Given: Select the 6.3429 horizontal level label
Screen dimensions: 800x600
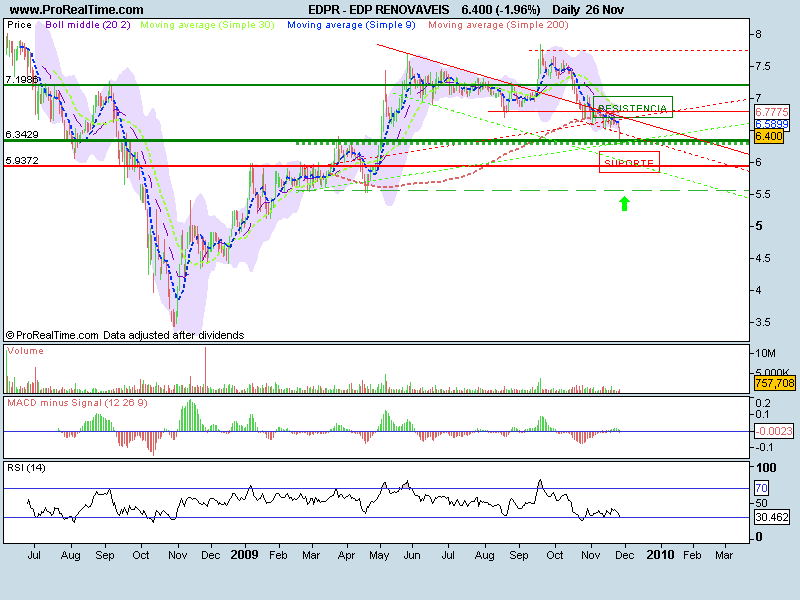Looking at the screenshot, I should pyautogui.click(x=21, y=134).
